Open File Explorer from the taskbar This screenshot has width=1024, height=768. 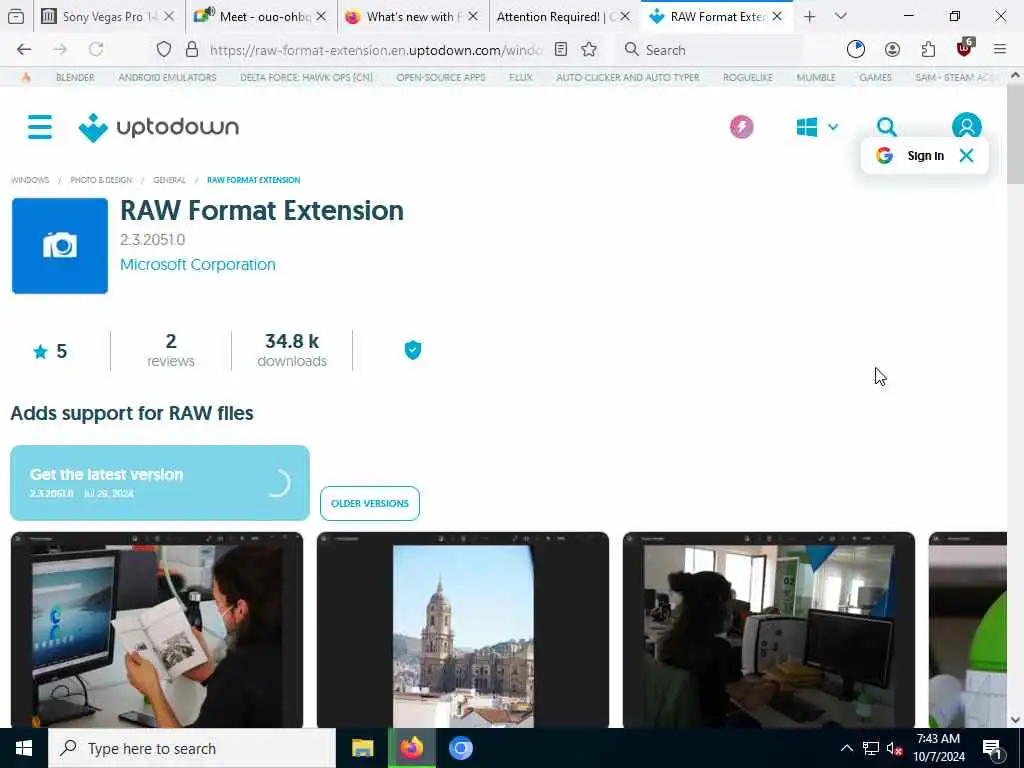(362, 748)
